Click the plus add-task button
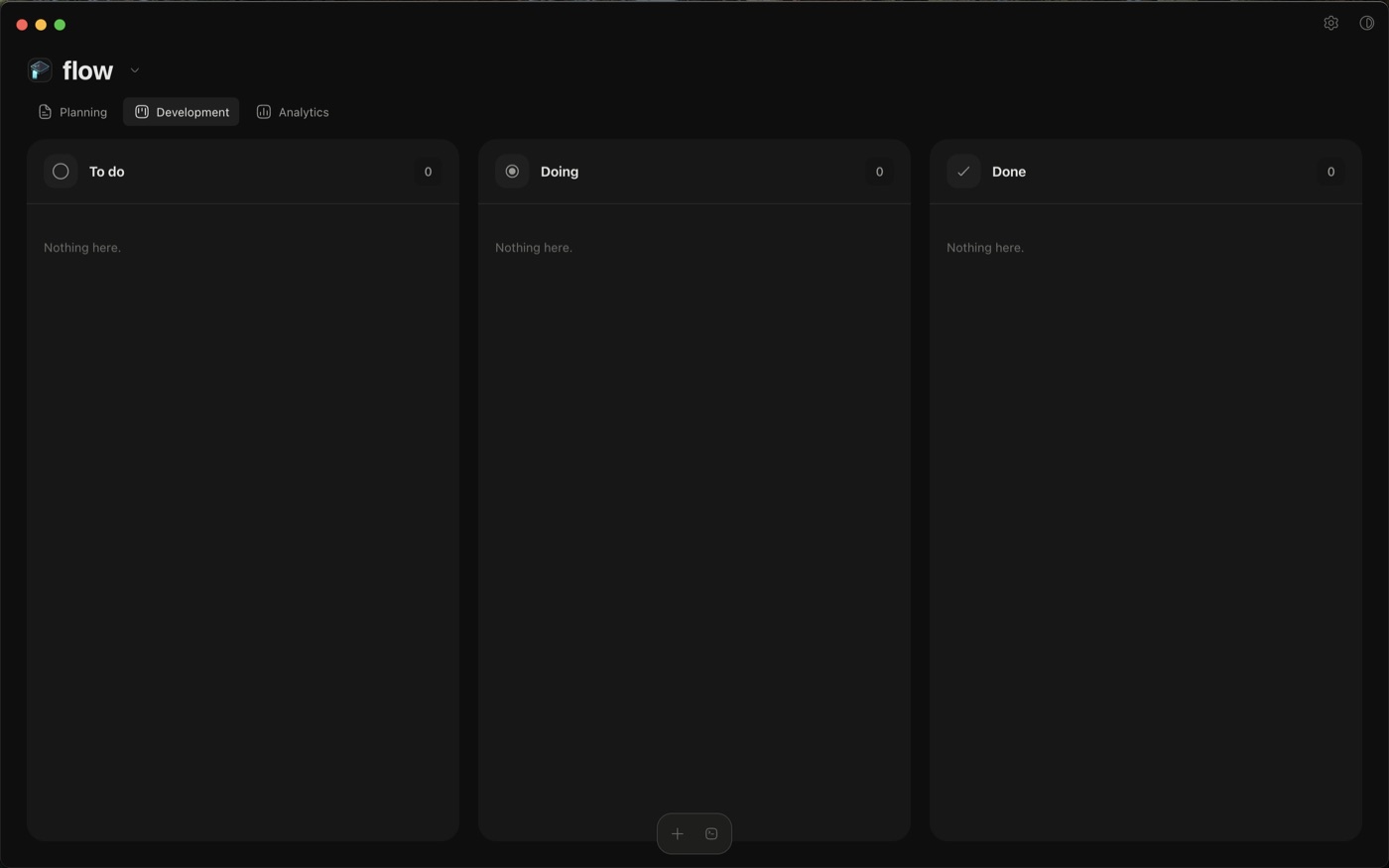This screenshot has height=868, width=1389. pyautogui.click(x=678, y=834)
